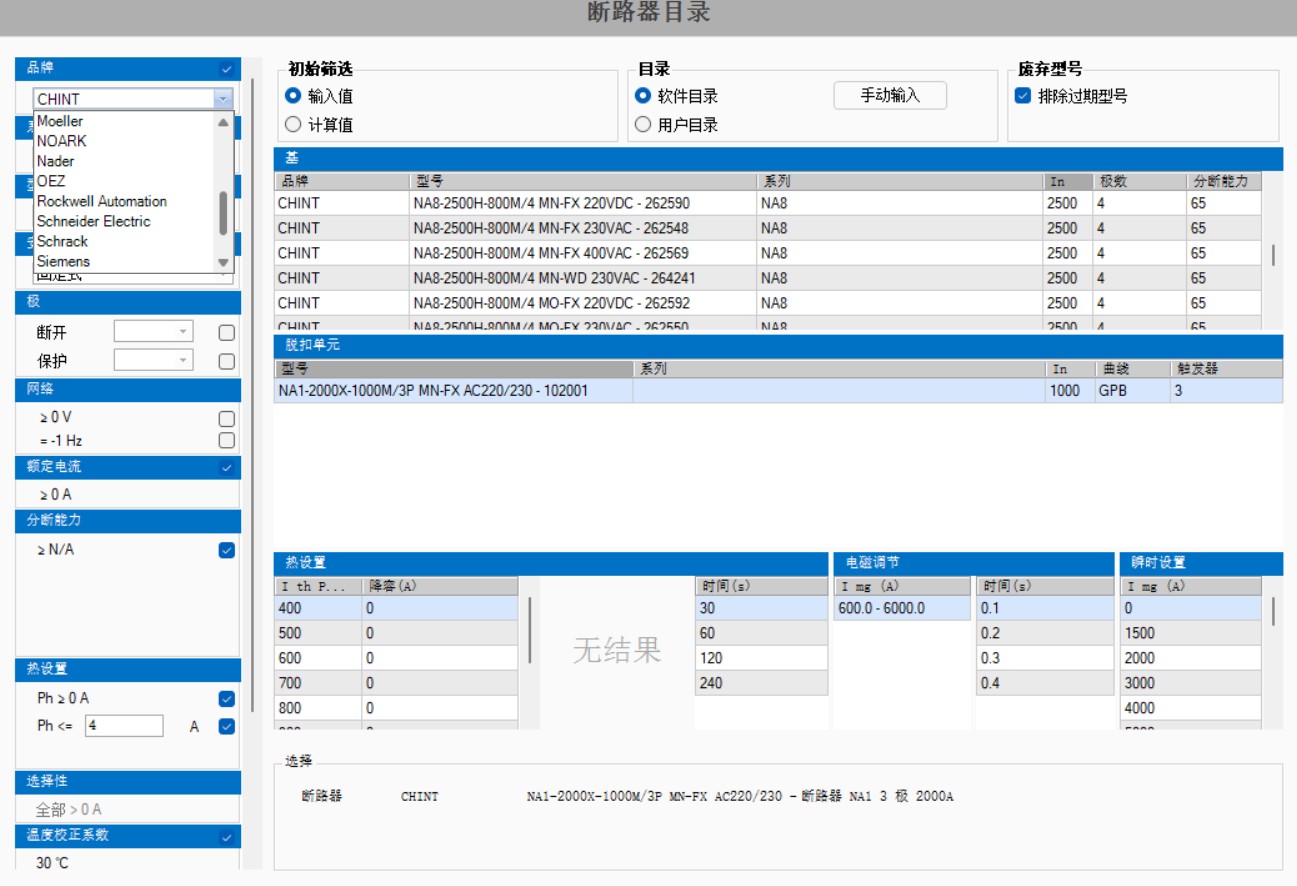
Task: Uncheck the ≥ N/A breaking capacity checkbox
Action: click(227, 549)
